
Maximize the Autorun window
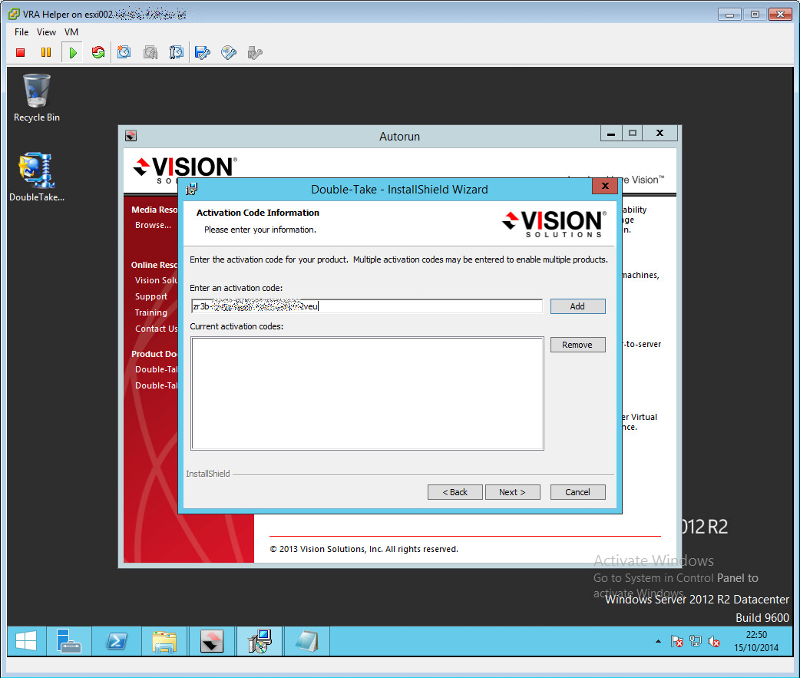[633, 133]
